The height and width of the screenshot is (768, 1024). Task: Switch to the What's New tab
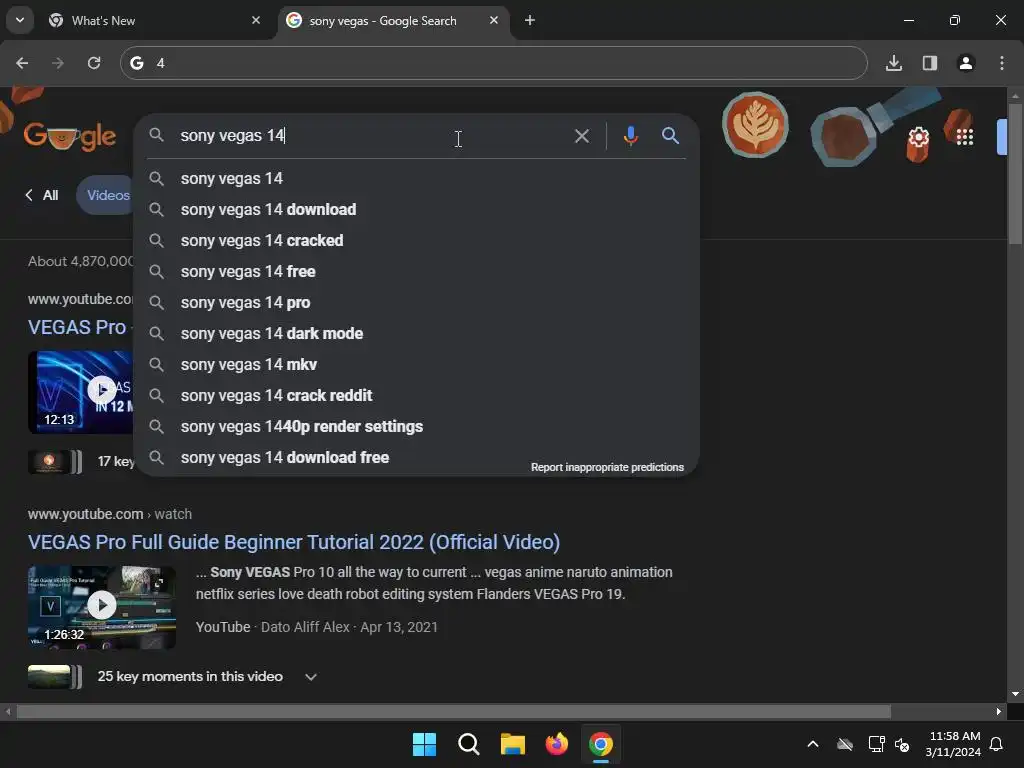coord(155,21)
